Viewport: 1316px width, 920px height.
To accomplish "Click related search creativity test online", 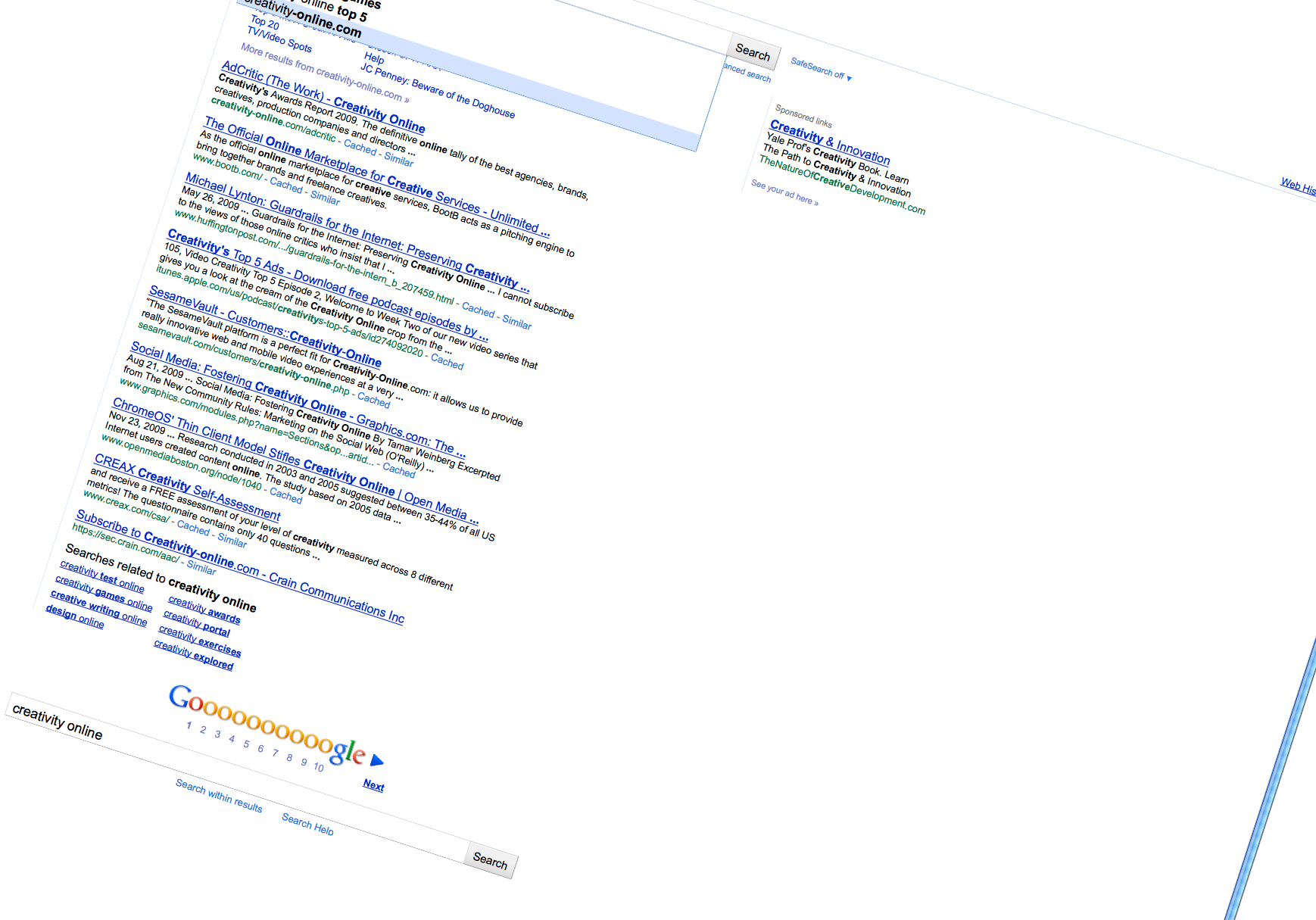I will pos(102,576).
